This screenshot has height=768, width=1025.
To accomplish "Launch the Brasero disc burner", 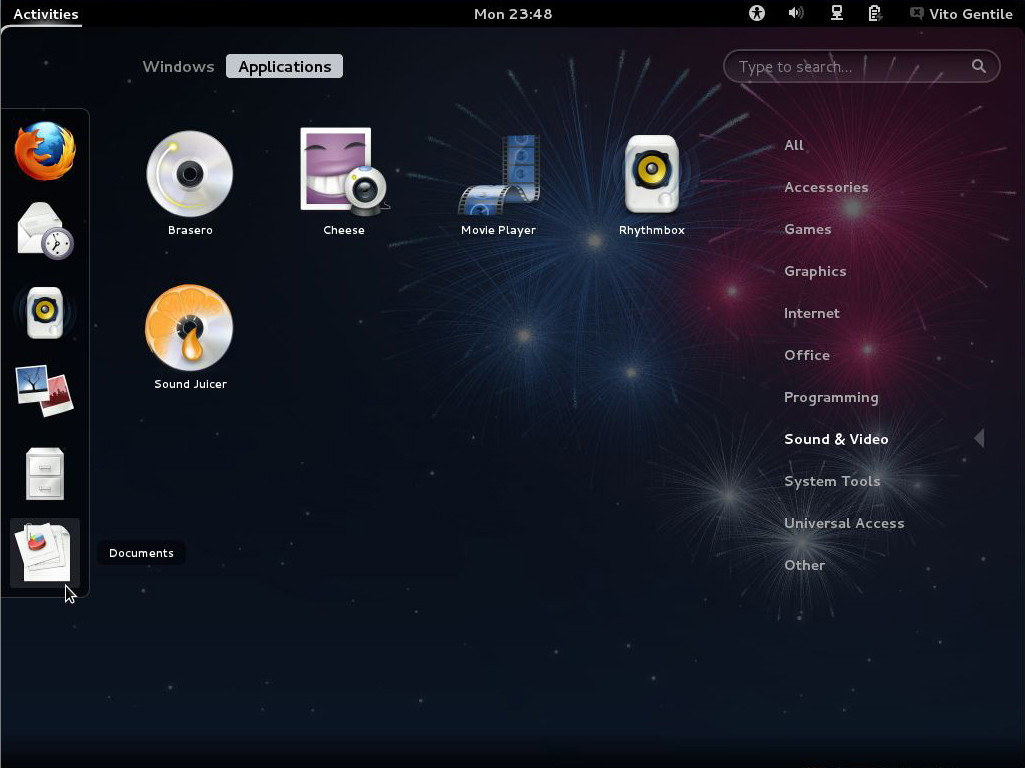I will point(190,175).
